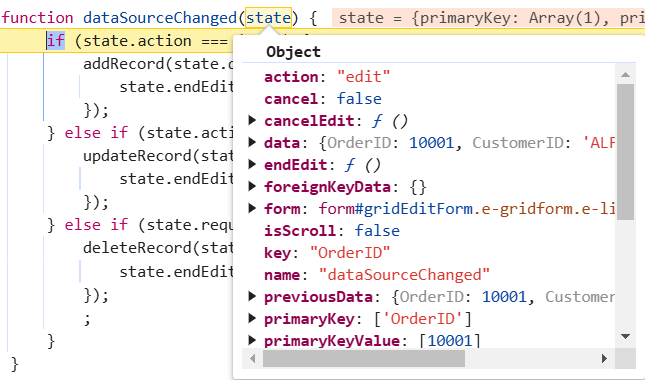Click the action "edit" value
Image resolution: width=645 pixels, height=380 pixels.
pyautogui.click(x=364, y=77)
